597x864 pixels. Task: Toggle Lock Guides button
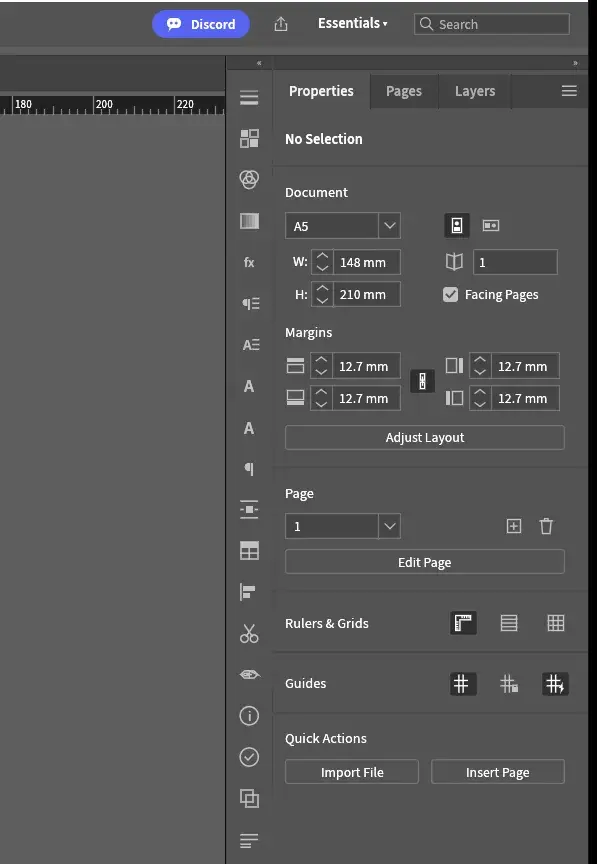click(509, 684)
